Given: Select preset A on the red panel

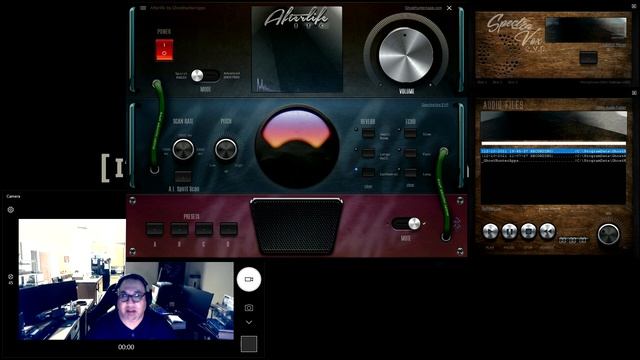Looking at the screenshot, I should (155, 229).
